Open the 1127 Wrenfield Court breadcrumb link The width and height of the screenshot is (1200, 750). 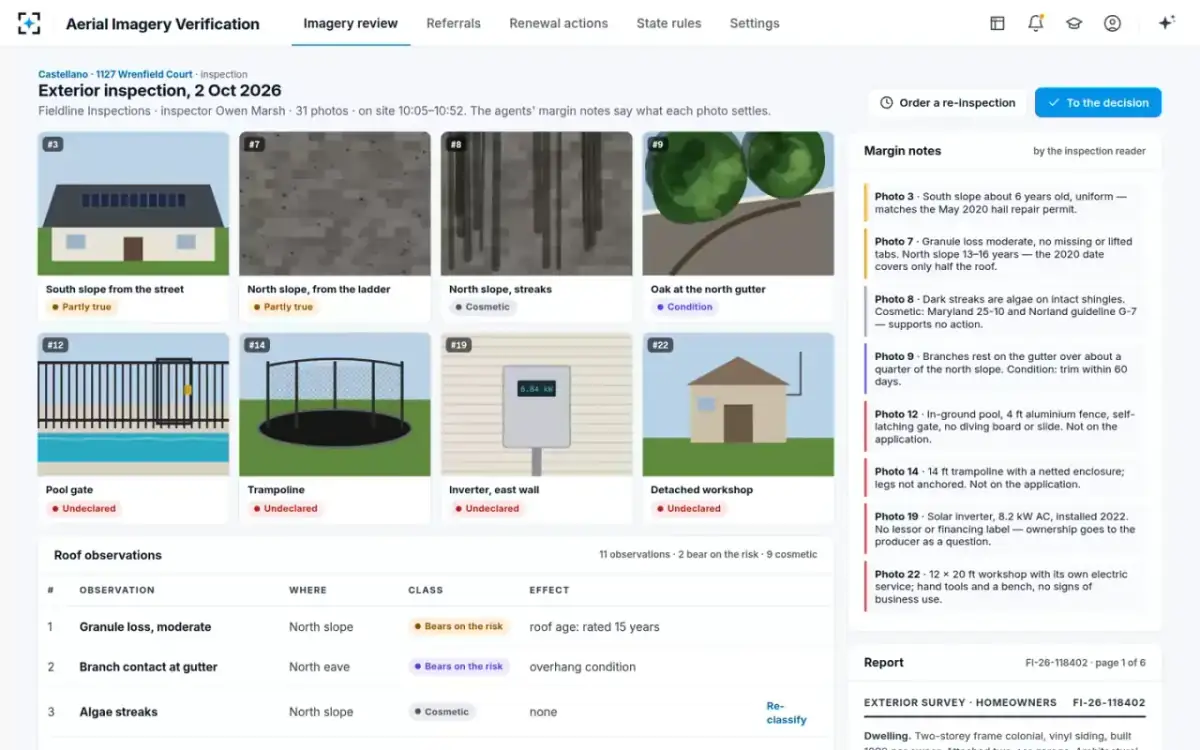click(x=144, y=74)
